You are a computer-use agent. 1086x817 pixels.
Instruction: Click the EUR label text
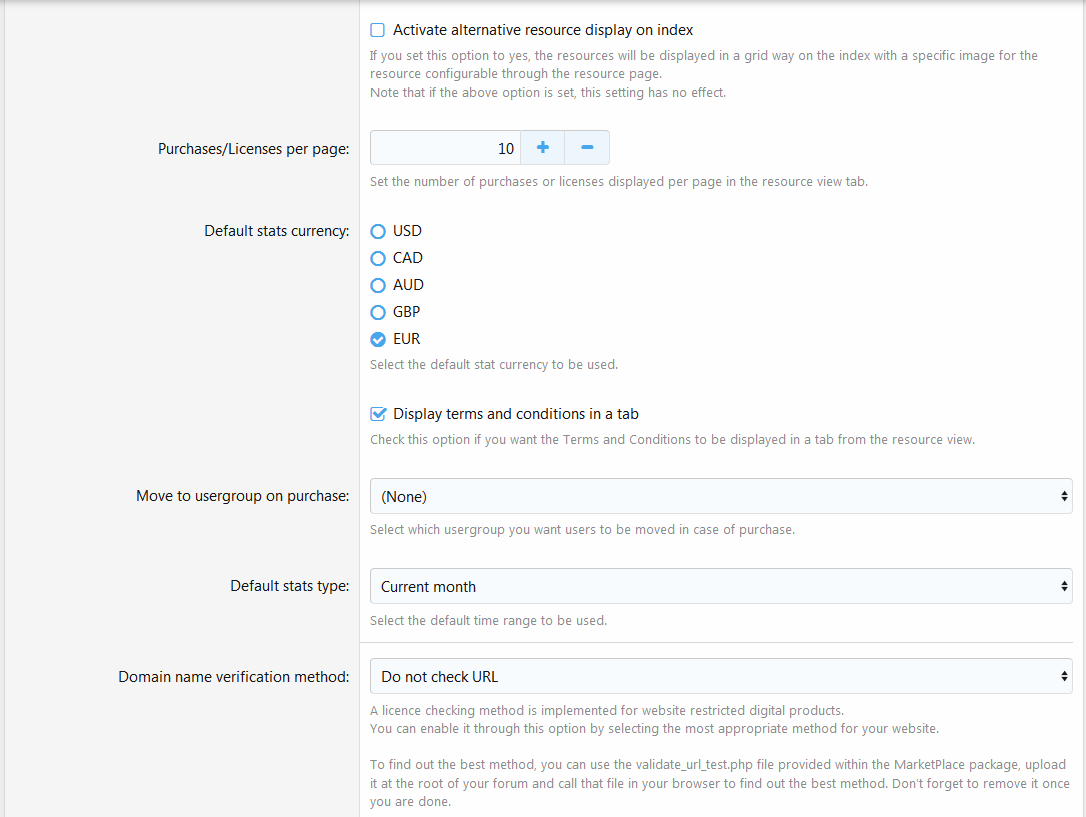tap(407, 339)
